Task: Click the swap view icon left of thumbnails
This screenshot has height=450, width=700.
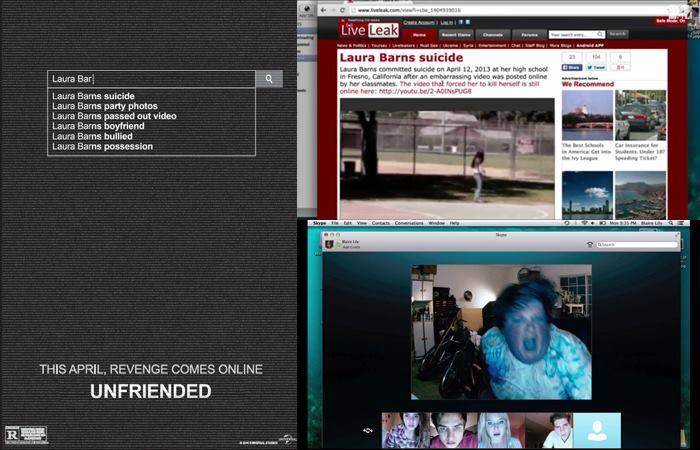Action: (x=368, y=431)
